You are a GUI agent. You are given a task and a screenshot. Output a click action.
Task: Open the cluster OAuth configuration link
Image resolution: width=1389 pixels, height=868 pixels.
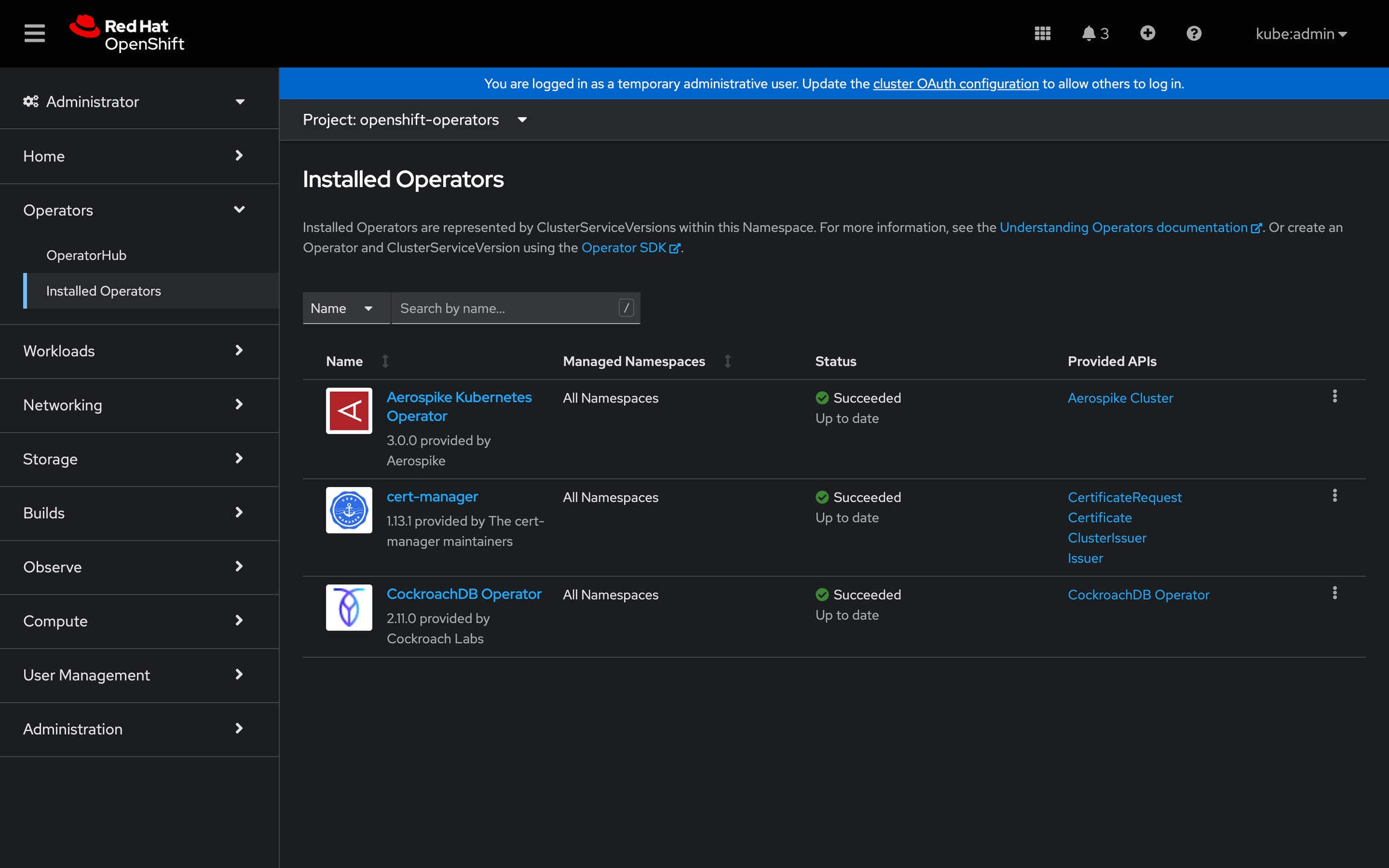pos(956,84)
